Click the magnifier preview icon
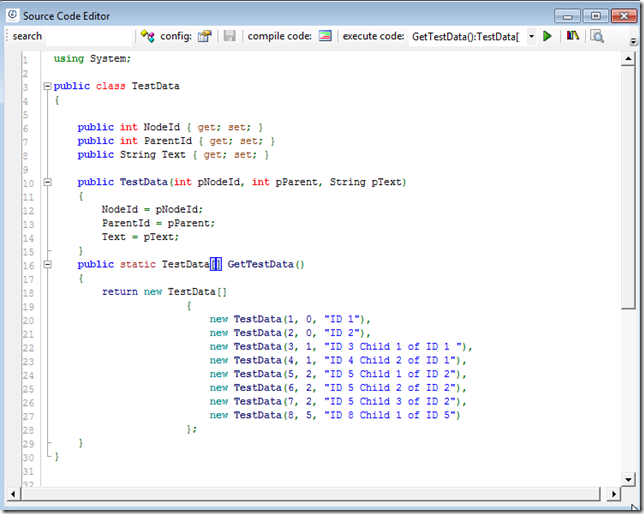The width and height of the screenshot is (644, 514). click(x=597, y=36)
